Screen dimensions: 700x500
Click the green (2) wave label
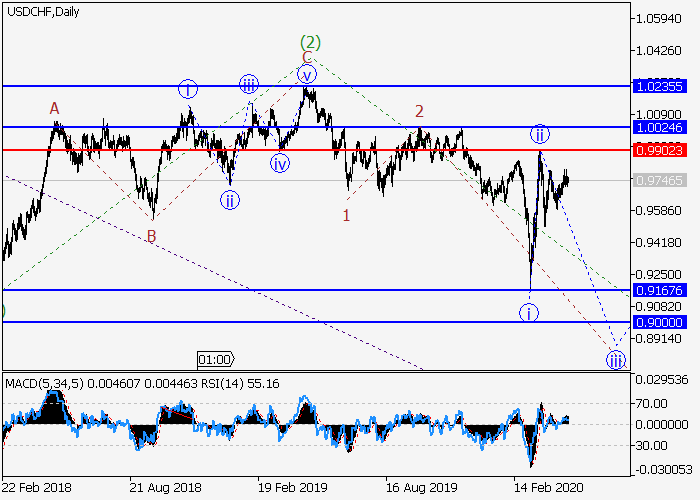coord(310,42)
